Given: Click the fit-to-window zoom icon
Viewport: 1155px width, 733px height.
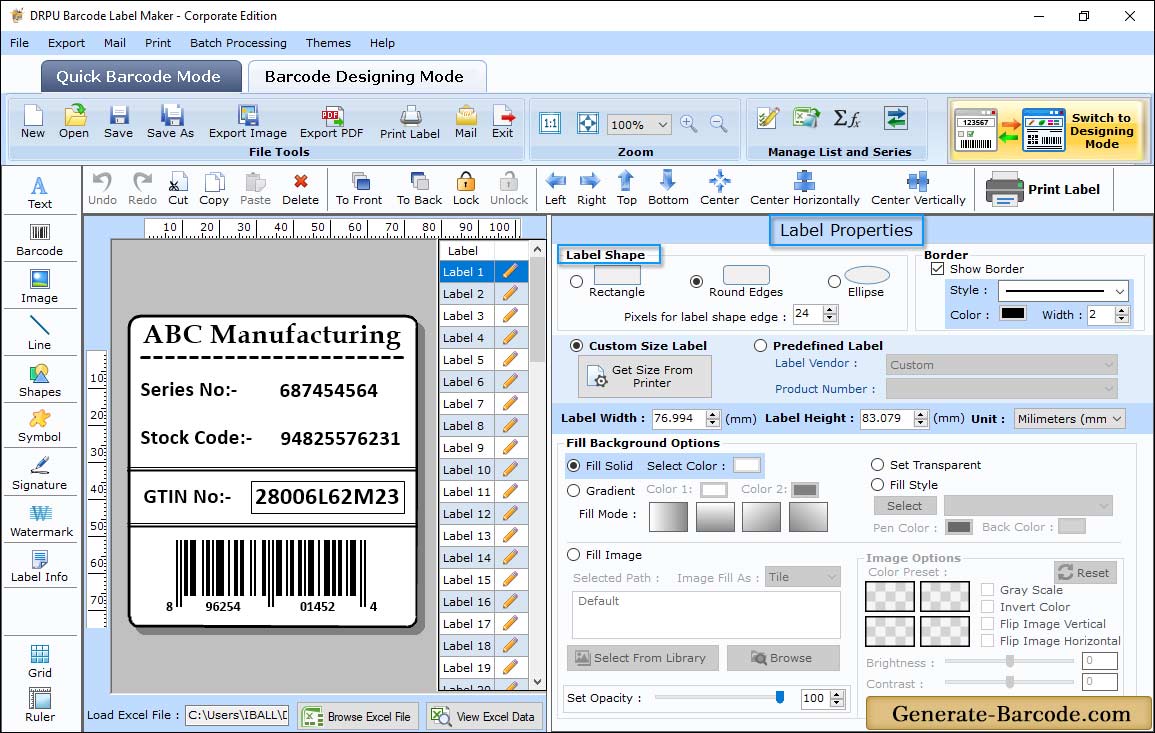Looking at the screenshot, I should click(x=588, y=123).
